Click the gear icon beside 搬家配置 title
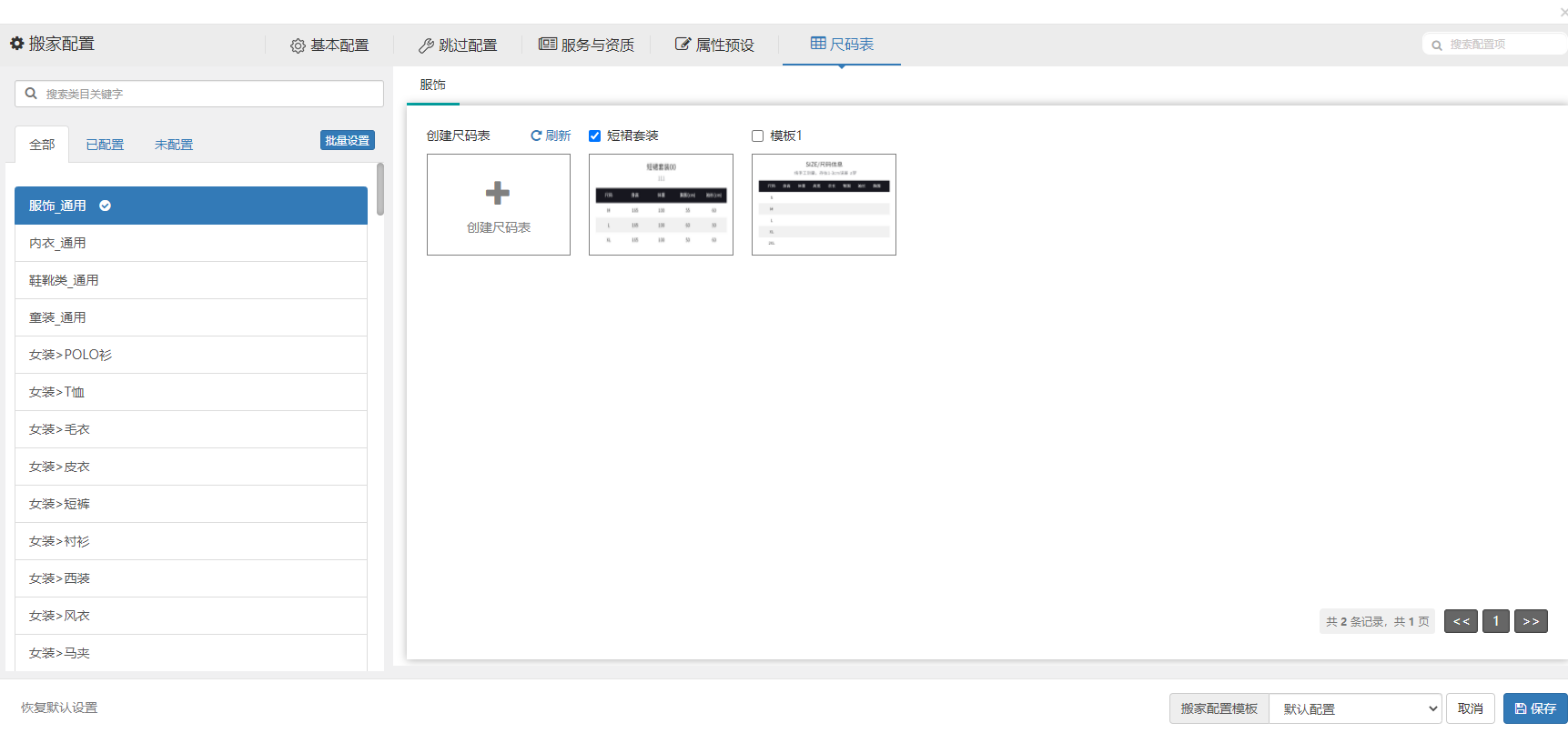 pyautogui.click(x=16, y=44)
